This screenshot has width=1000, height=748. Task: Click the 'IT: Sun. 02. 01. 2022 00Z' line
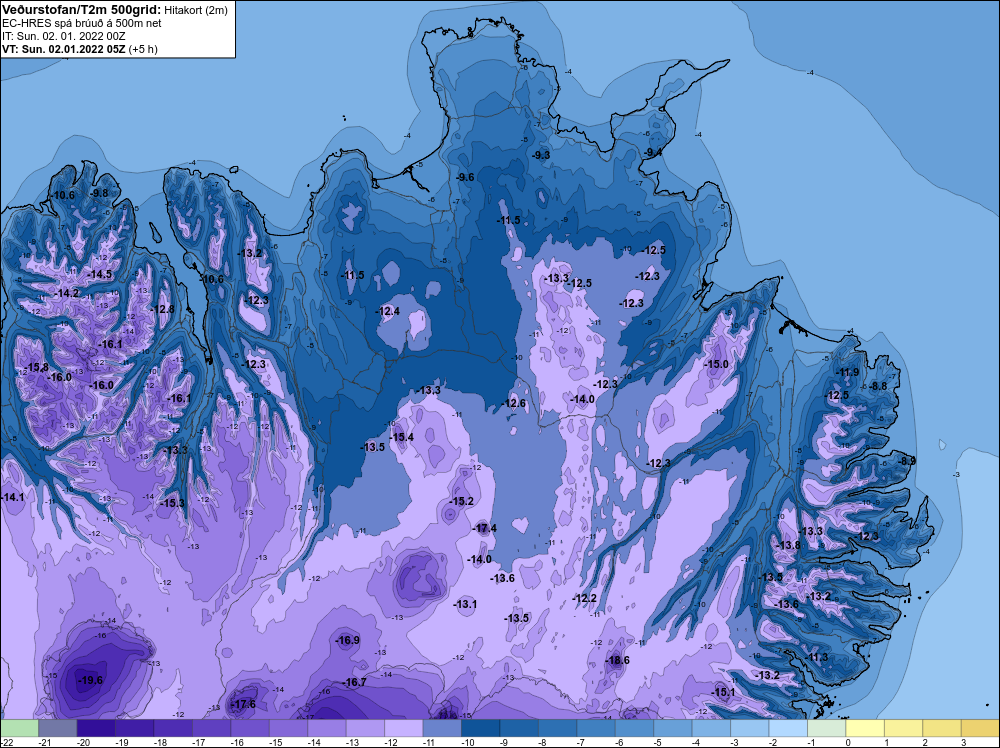pyautogui.click(x=63, y=36)
